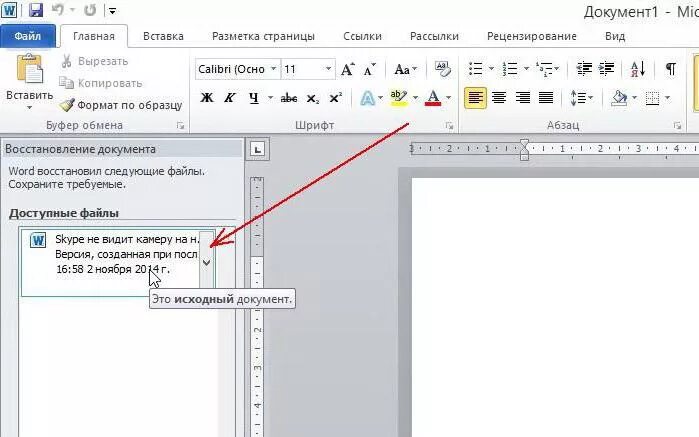Click the Bullets list icon
This screenshot has height=437, width=699.
pos(476,69)
